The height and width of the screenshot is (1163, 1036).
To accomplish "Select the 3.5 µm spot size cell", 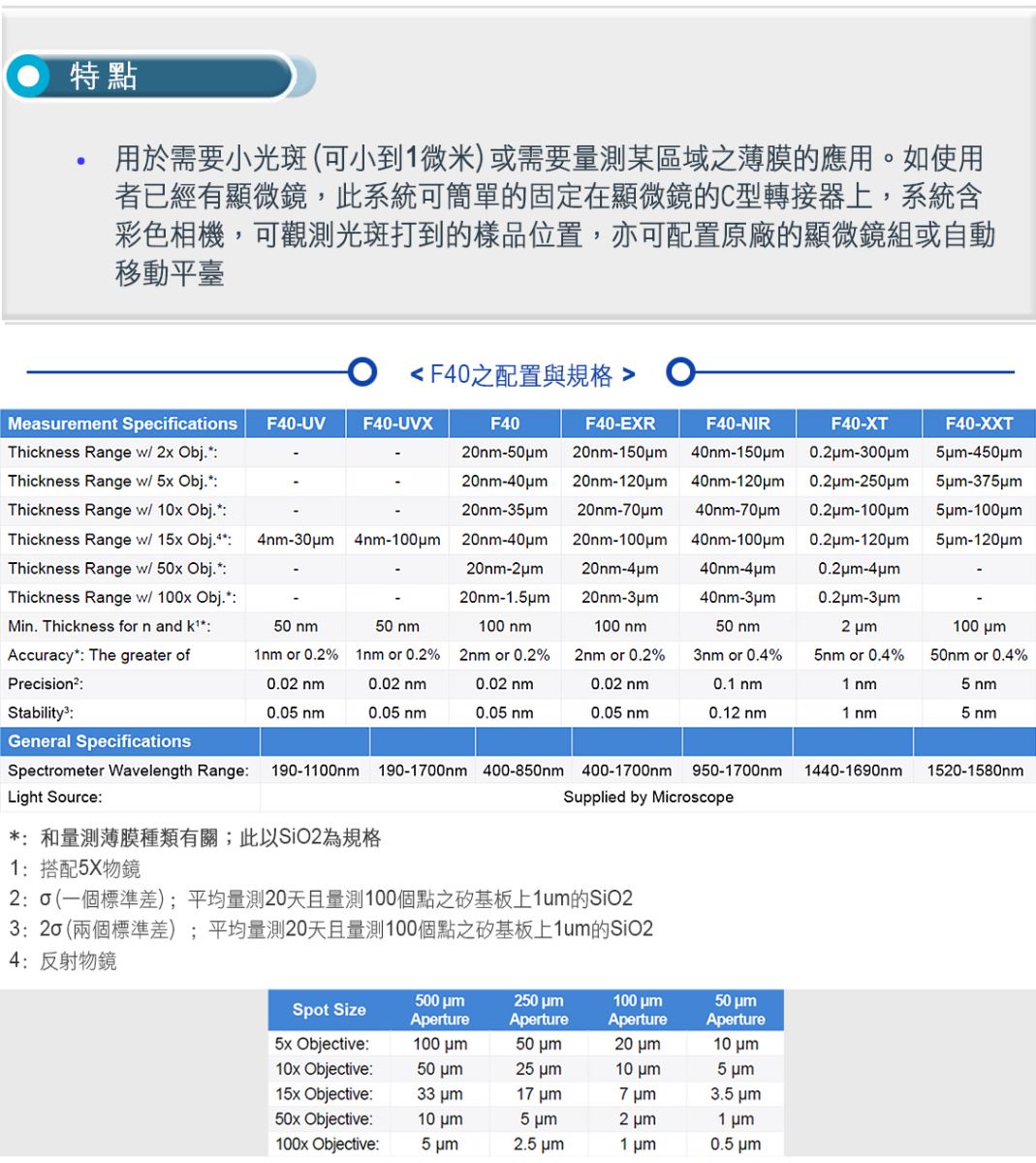I will pos(736,1095).
